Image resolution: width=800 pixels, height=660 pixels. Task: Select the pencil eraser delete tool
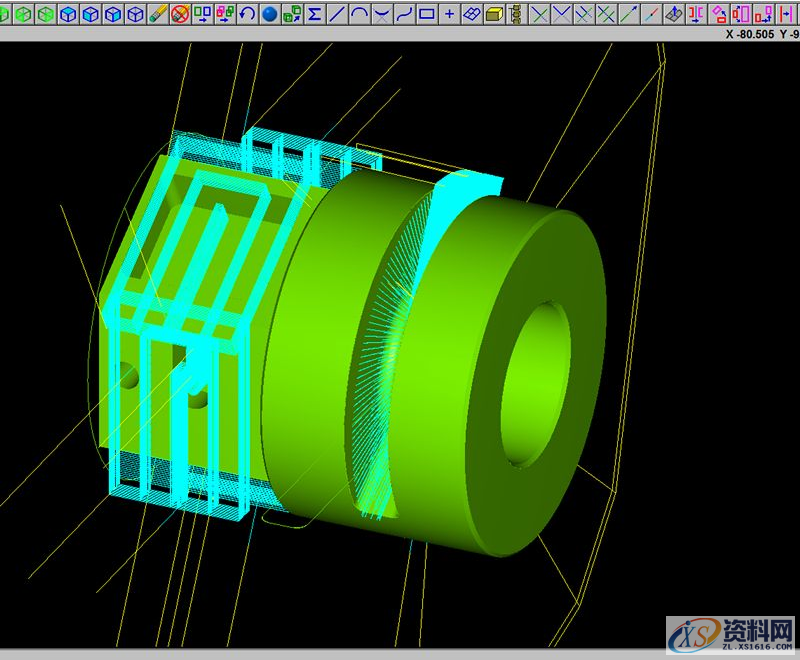158,14
